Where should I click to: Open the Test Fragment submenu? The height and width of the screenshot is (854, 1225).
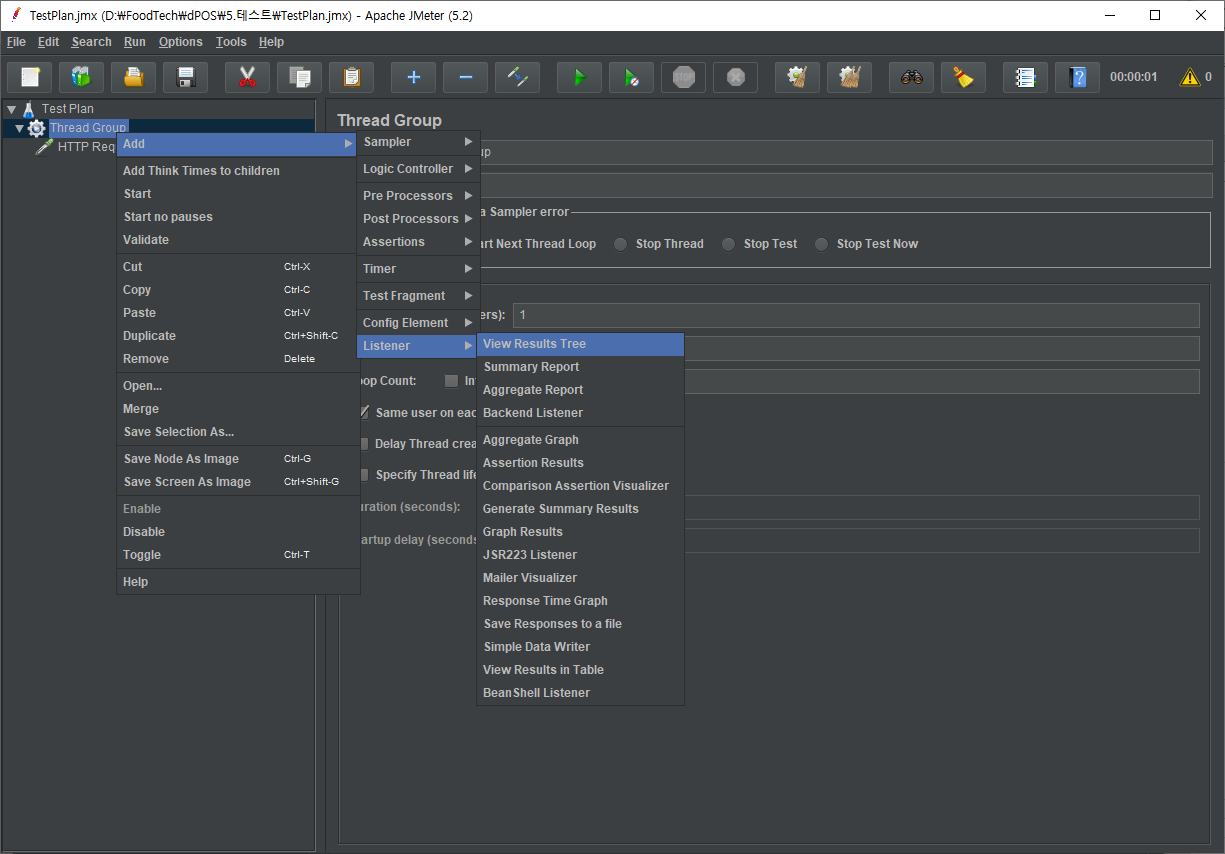click(419, 296)
